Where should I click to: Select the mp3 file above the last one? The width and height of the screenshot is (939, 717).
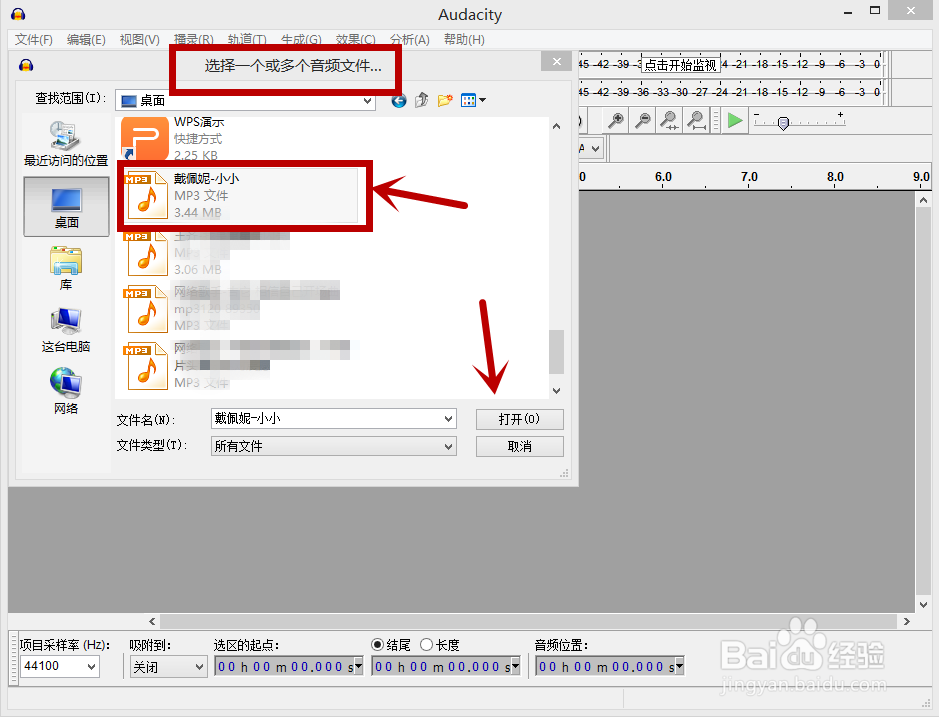(x=231, y=308)
